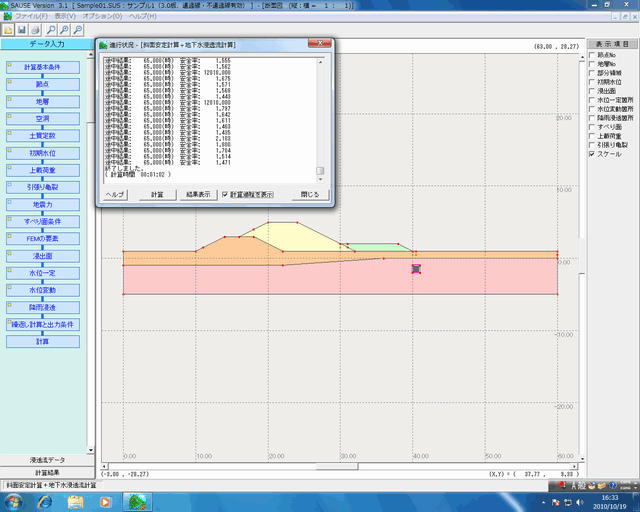Toggle 引張り亀裂 display checkbox

tap(592, 145)
